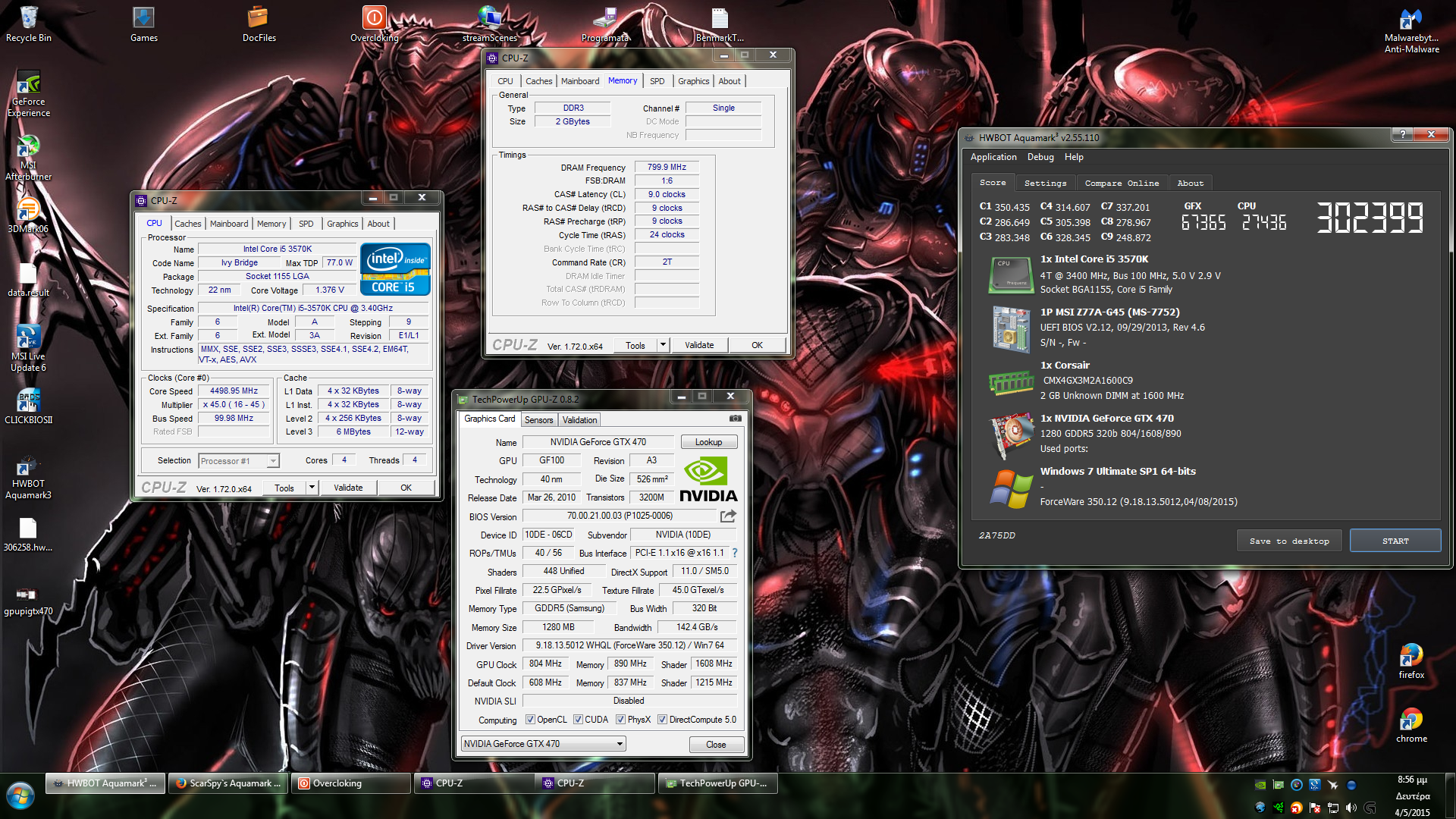Launch chrome desktop shortcut

tap(1411, 725)
